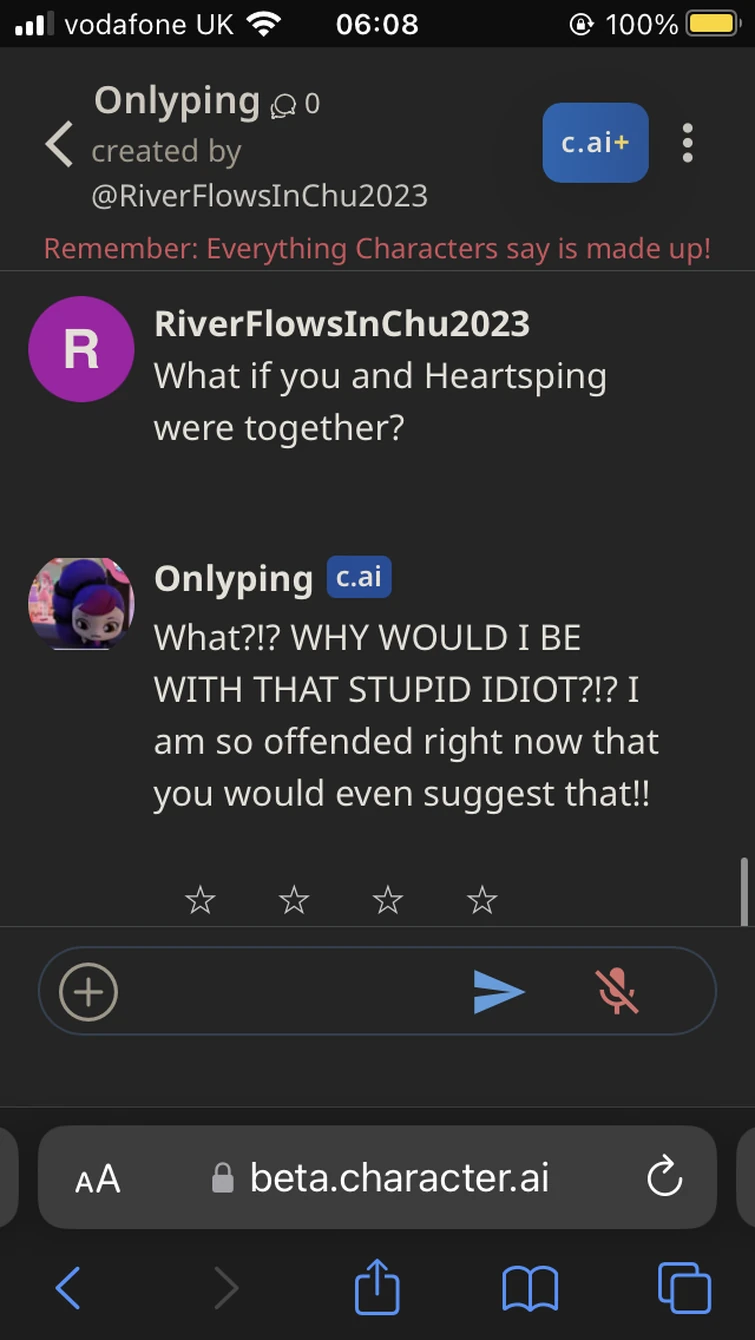Screen dimensions: 755x1340
Task: Type in the message input field
Action: [x=290, y=991]
